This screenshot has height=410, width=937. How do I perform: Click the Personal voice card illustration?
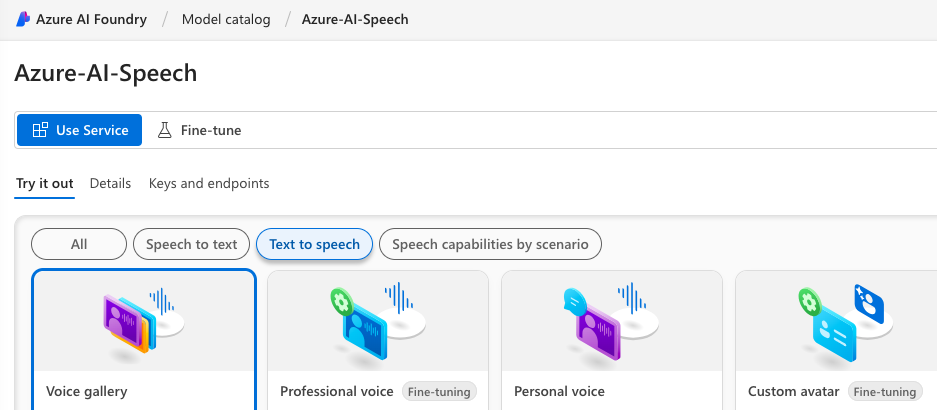coord(612,321)
